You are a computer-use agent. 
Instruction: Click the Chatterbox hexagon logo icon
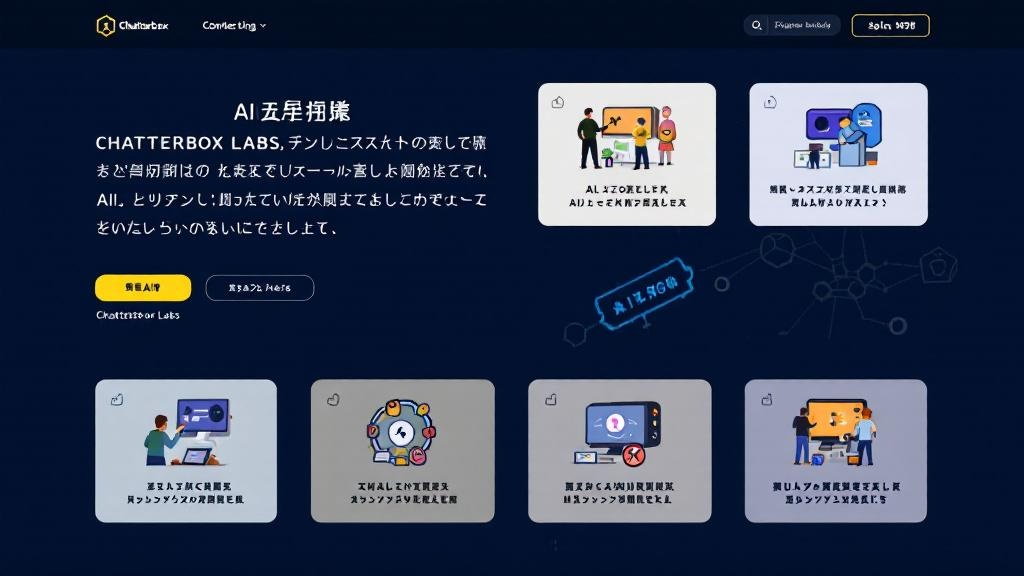(x=105, y=26)
